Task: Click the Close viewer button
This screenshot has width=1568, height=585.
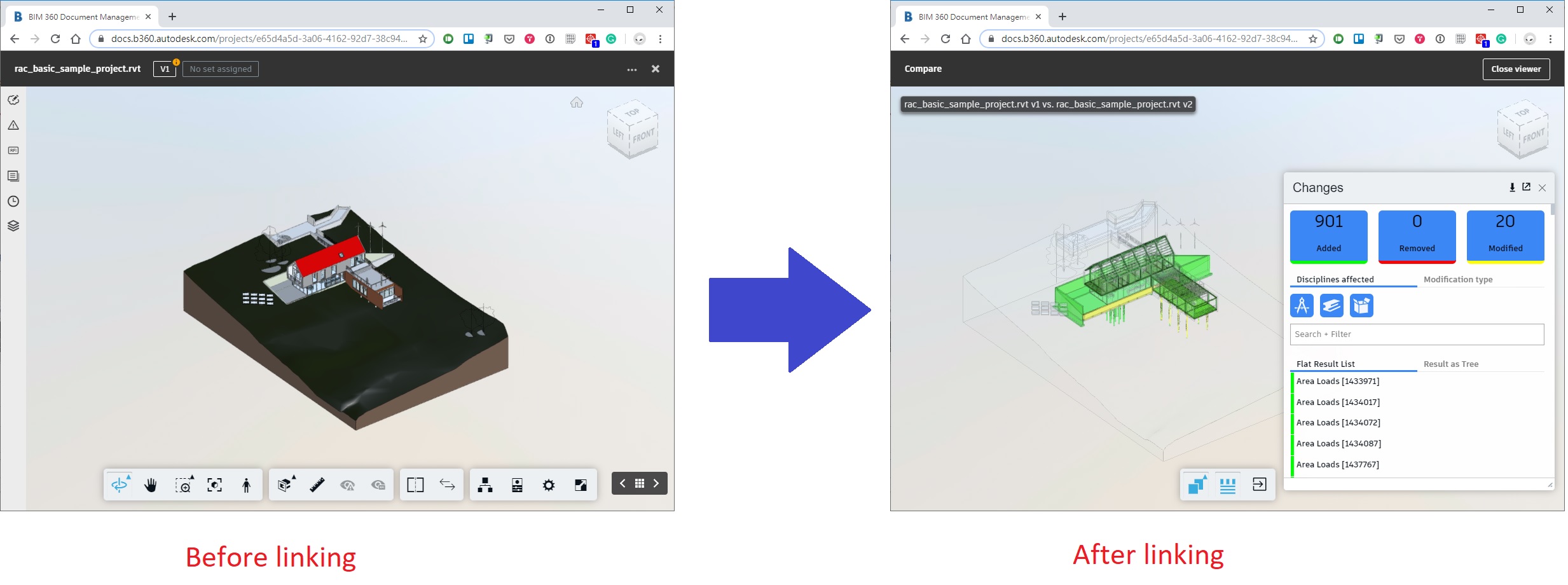Action: tap(1516, 69)
